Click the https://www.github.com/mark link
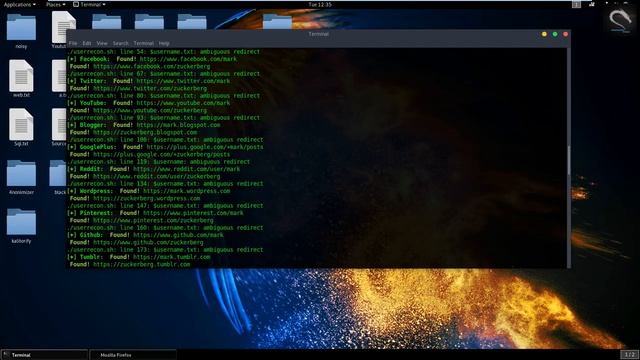Screen dimensions: 640x360 178,235
